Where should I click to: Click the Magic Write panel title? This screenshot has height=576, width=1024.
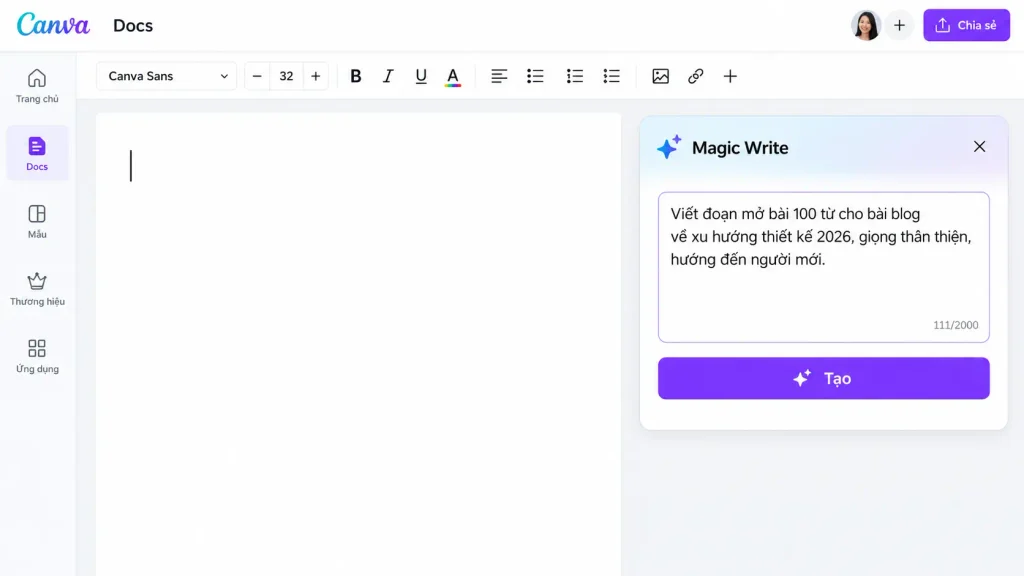tap(740, 148)
